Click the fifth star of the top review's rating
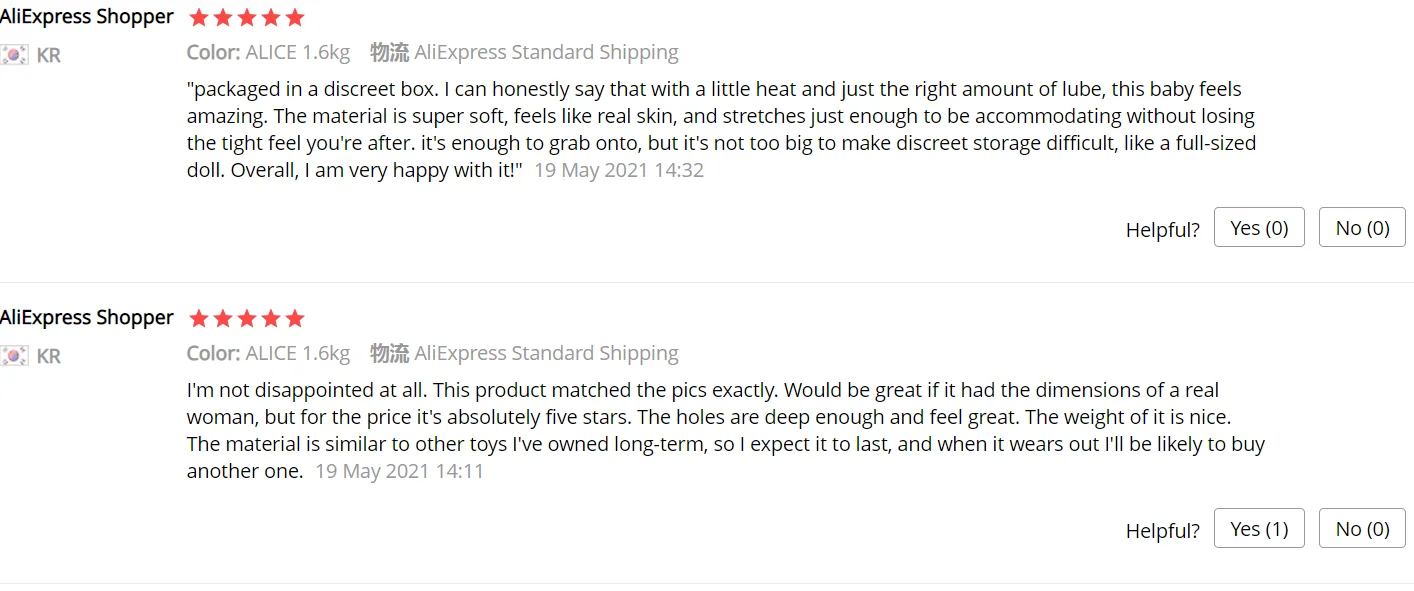The height and width of the screenshot is (591, 1414). [294, 18]
